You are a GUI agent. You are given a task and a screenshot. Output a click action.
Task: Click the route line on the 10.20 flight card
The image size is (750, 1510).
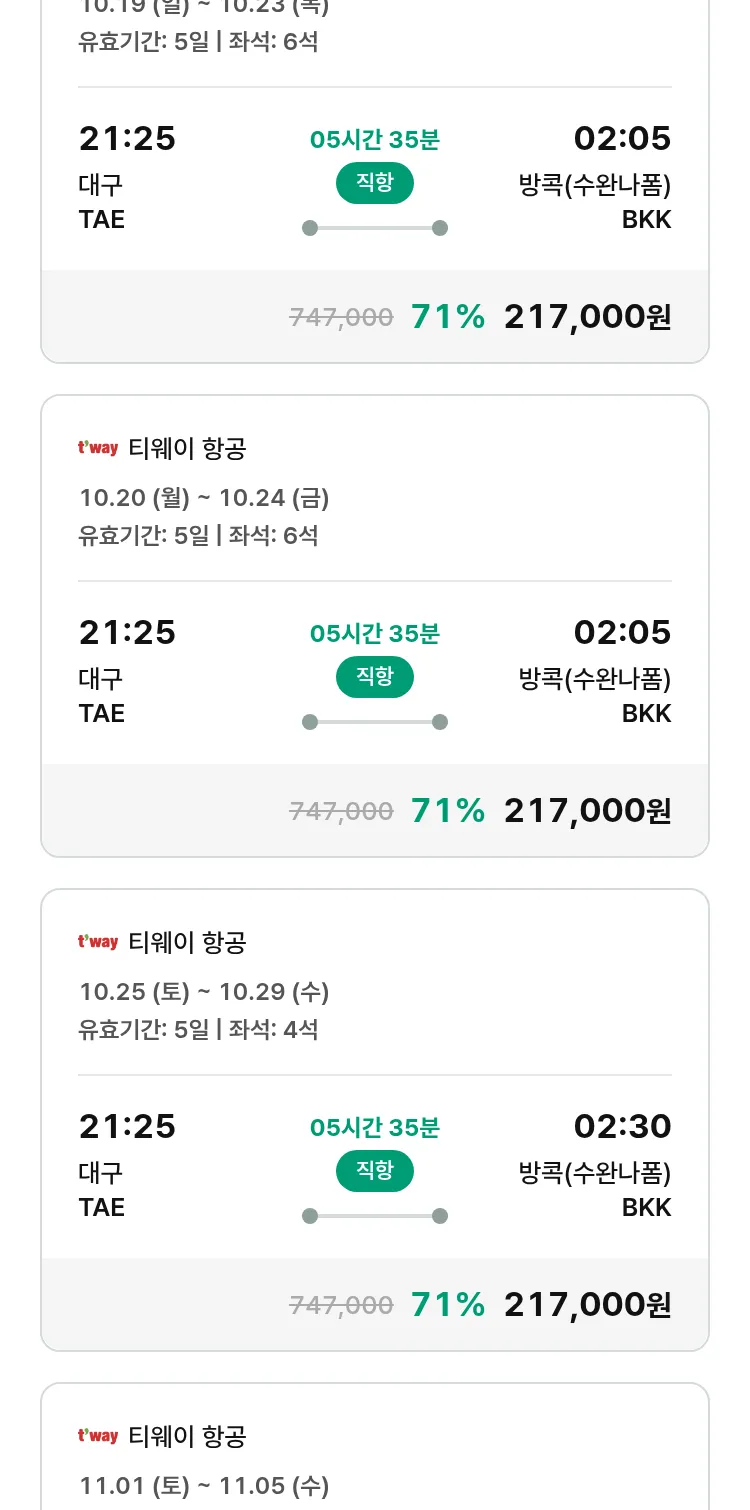374,722
